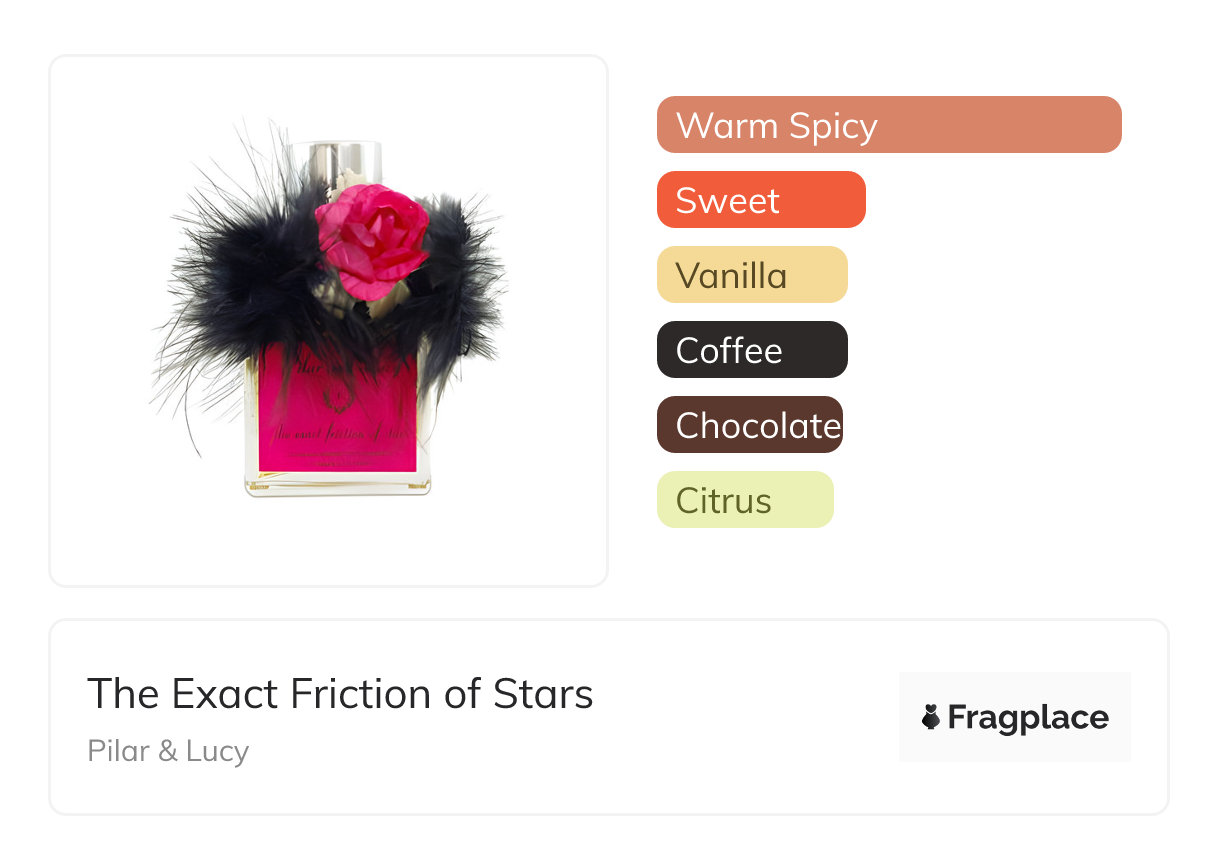This screenshot has width=1218, height=864.
Task: Pick the Coffee accord tag
Action: pos(751,350)
